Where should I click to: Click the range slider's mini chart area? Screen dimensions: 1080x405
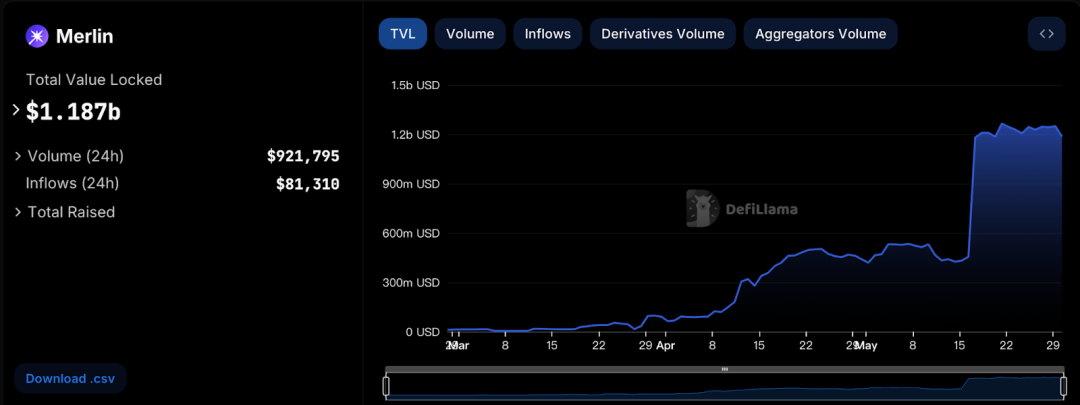pyautogui.click(x=725, y=389)
